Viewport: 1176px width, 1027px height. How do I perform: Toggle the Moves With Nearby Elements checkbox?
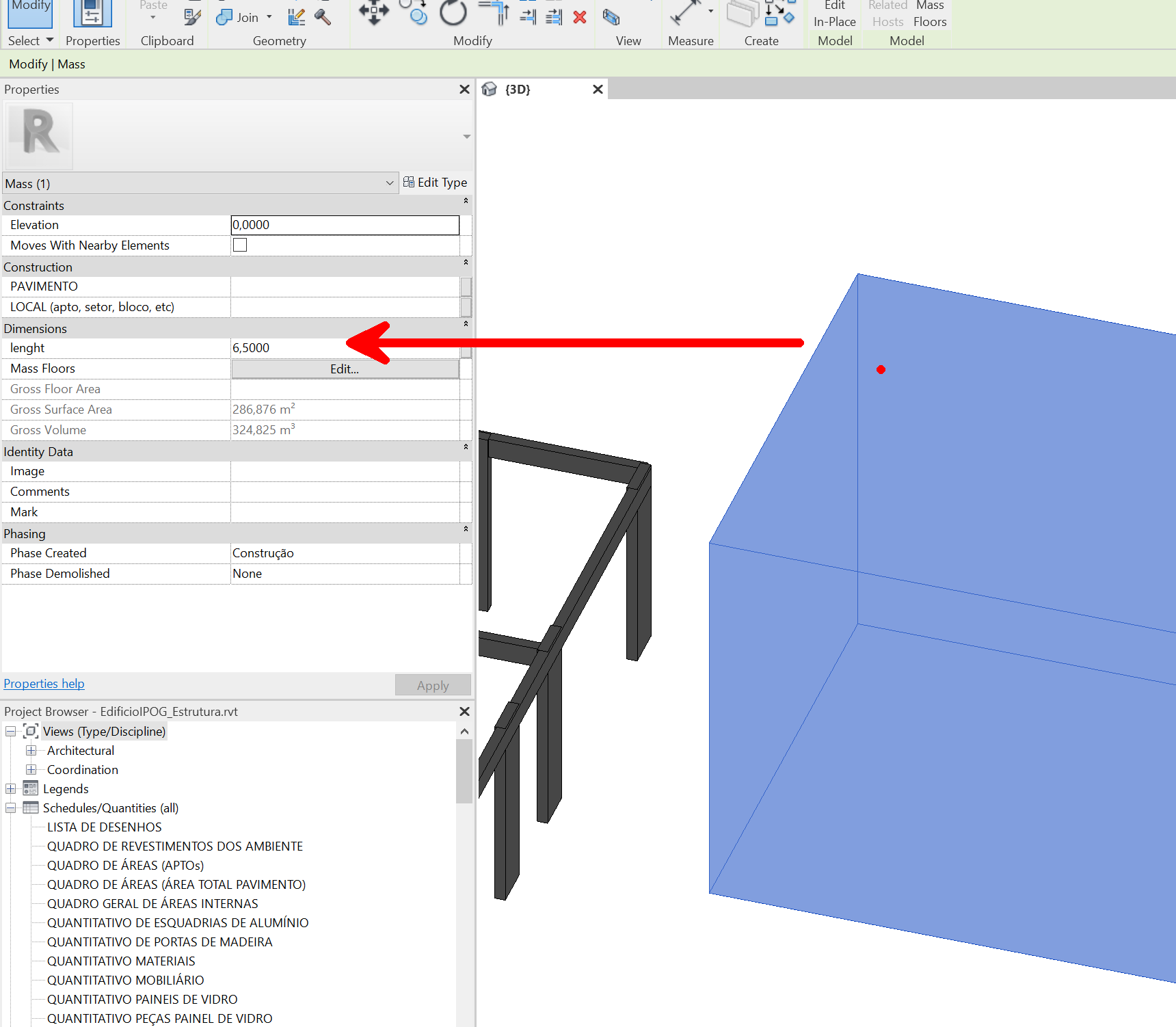240,245
